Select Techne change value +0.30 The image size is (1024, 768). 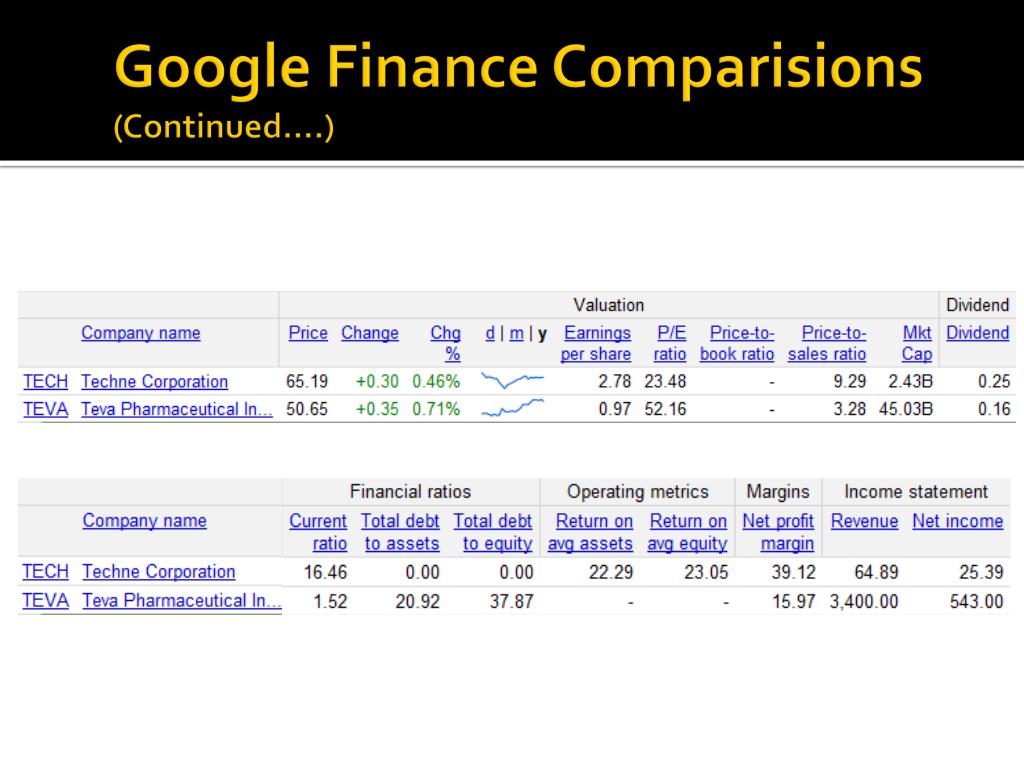377,381
